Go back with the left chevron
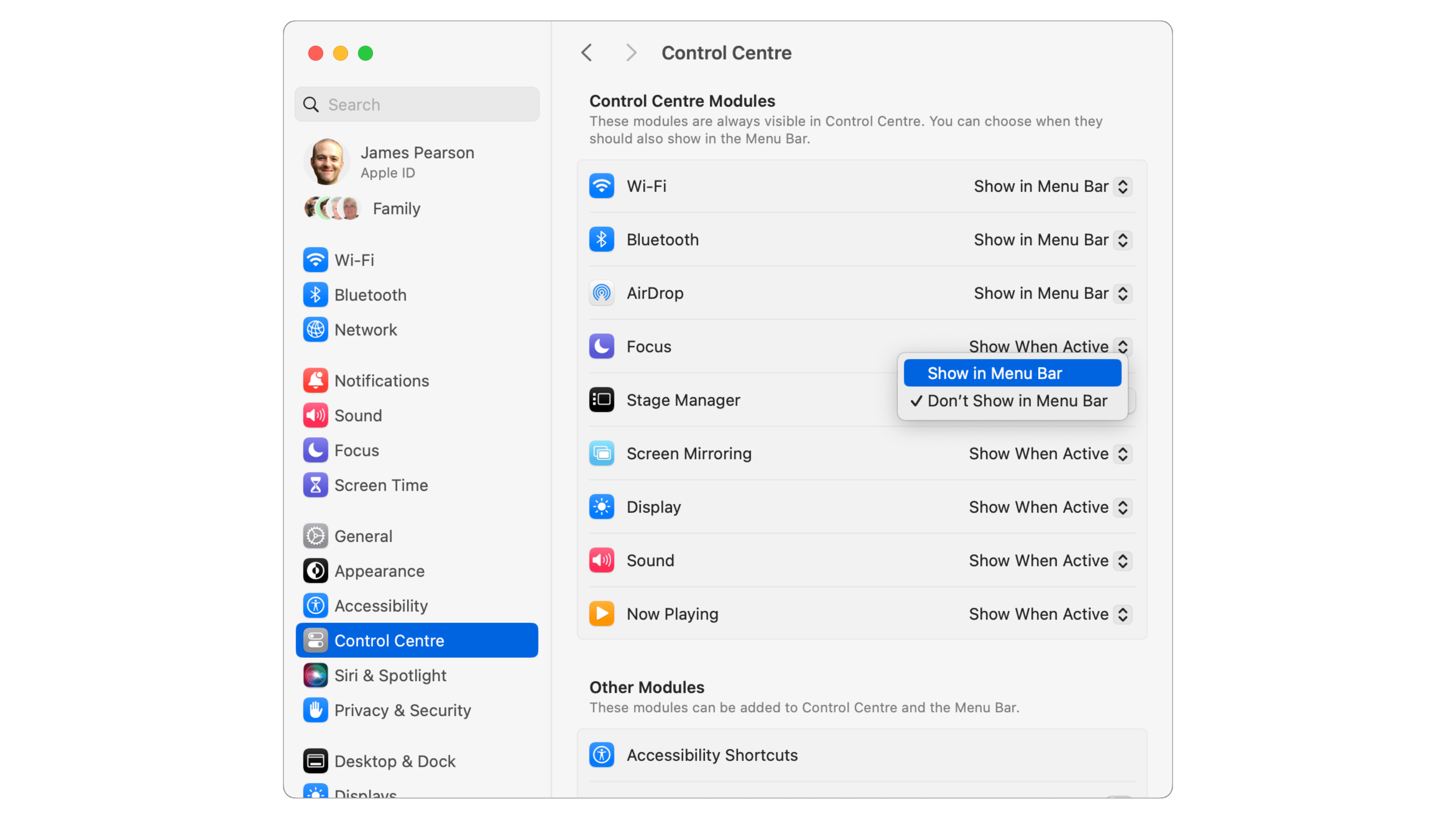 coord(587,53)
